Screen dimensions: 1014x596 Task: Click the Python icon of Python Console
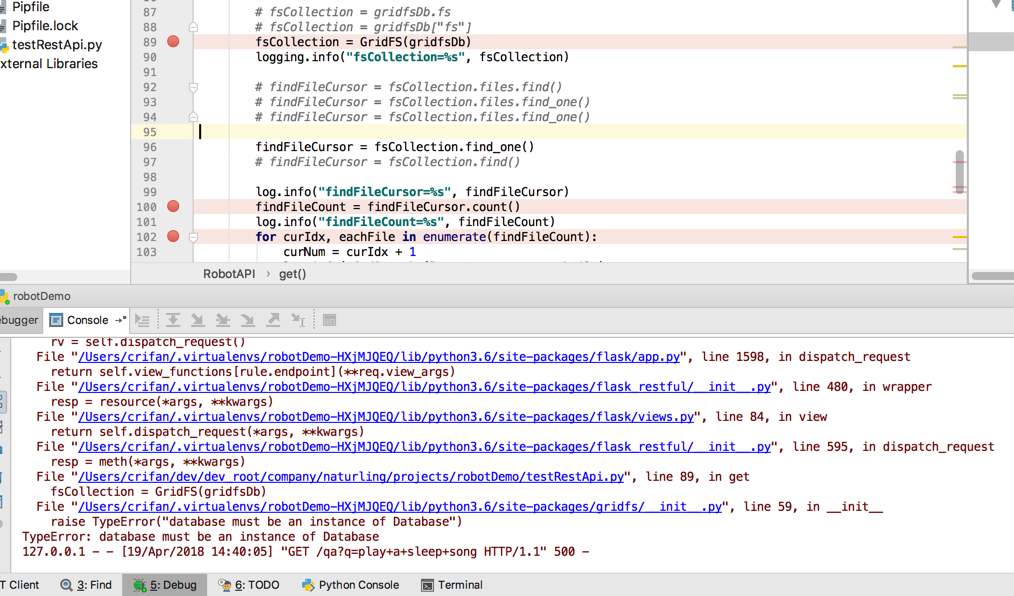pyautogui.click(x=308, y=585)
